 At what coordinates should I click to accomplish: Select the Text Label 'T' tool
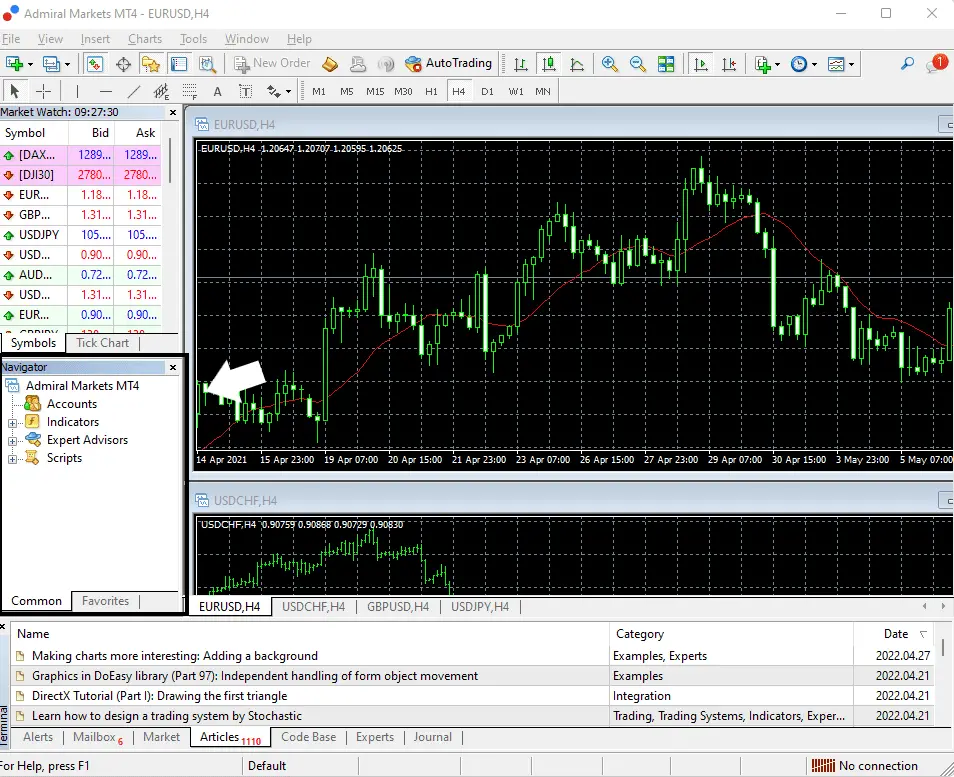(x=245, y=91)
